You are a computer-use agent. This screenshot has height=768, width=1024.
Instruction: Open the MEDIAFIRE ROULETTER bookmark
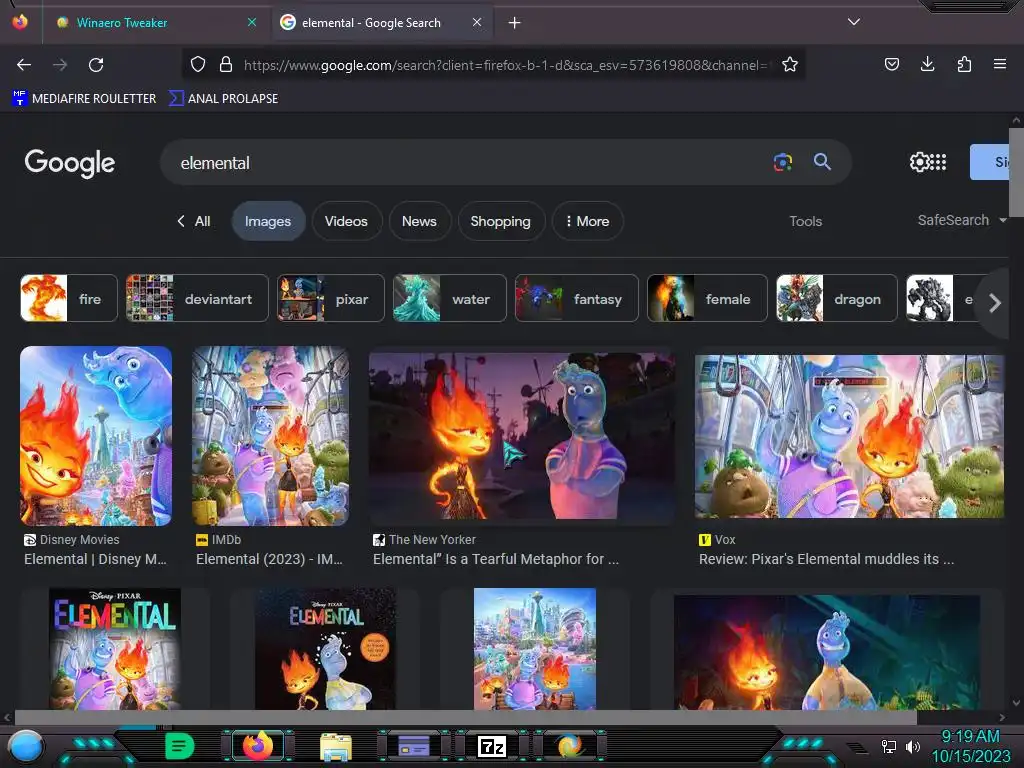point(84,99)
